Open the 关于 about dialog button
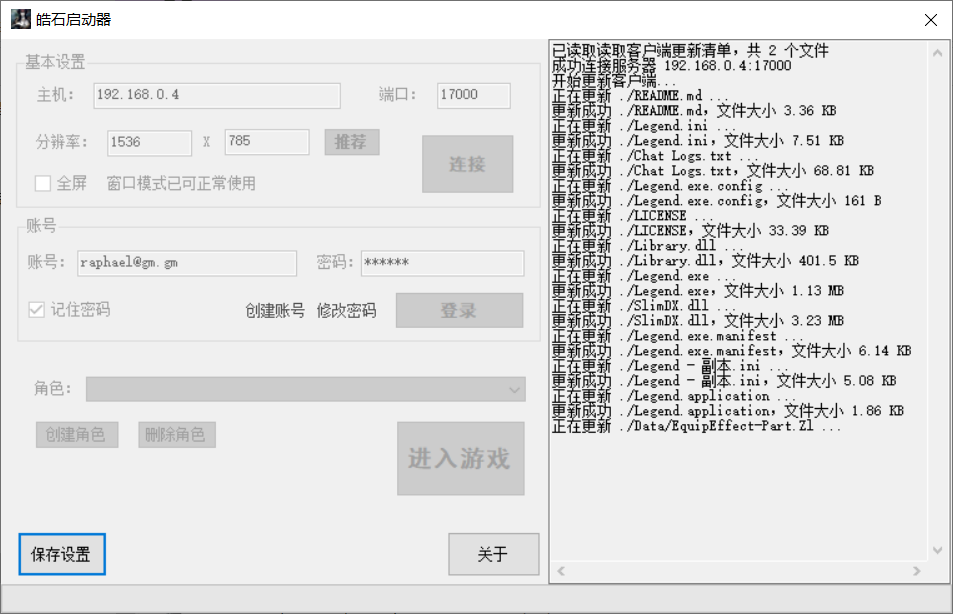 493,555
